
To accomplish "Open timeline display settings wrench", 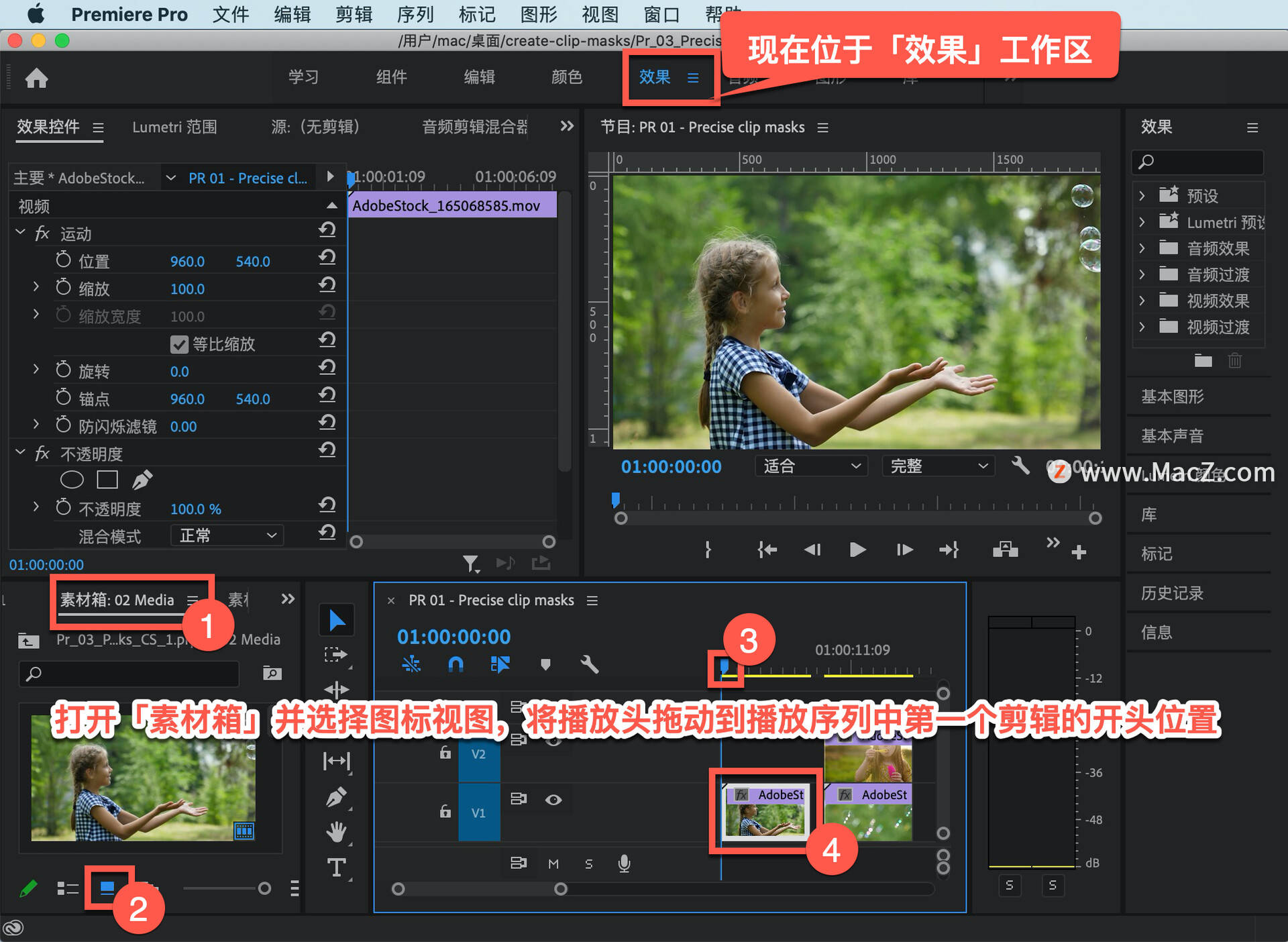I will (589, 664).
